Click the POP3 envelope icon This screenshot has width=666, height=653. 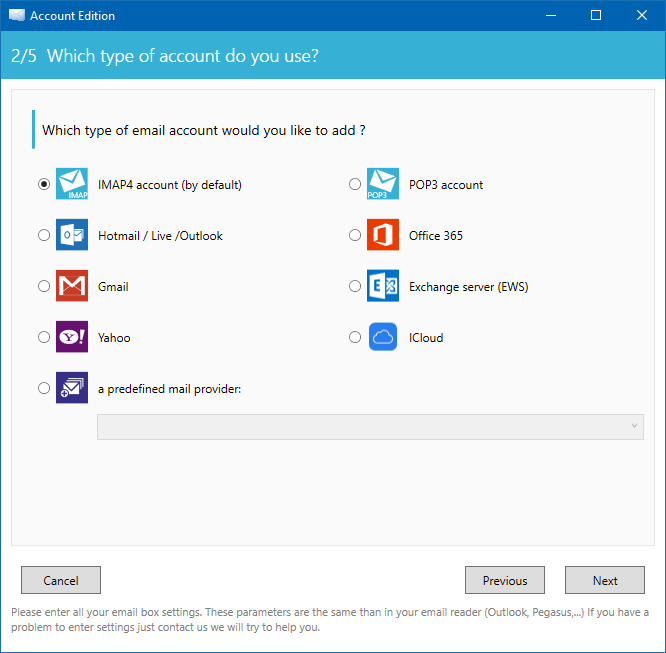[383, 184]
